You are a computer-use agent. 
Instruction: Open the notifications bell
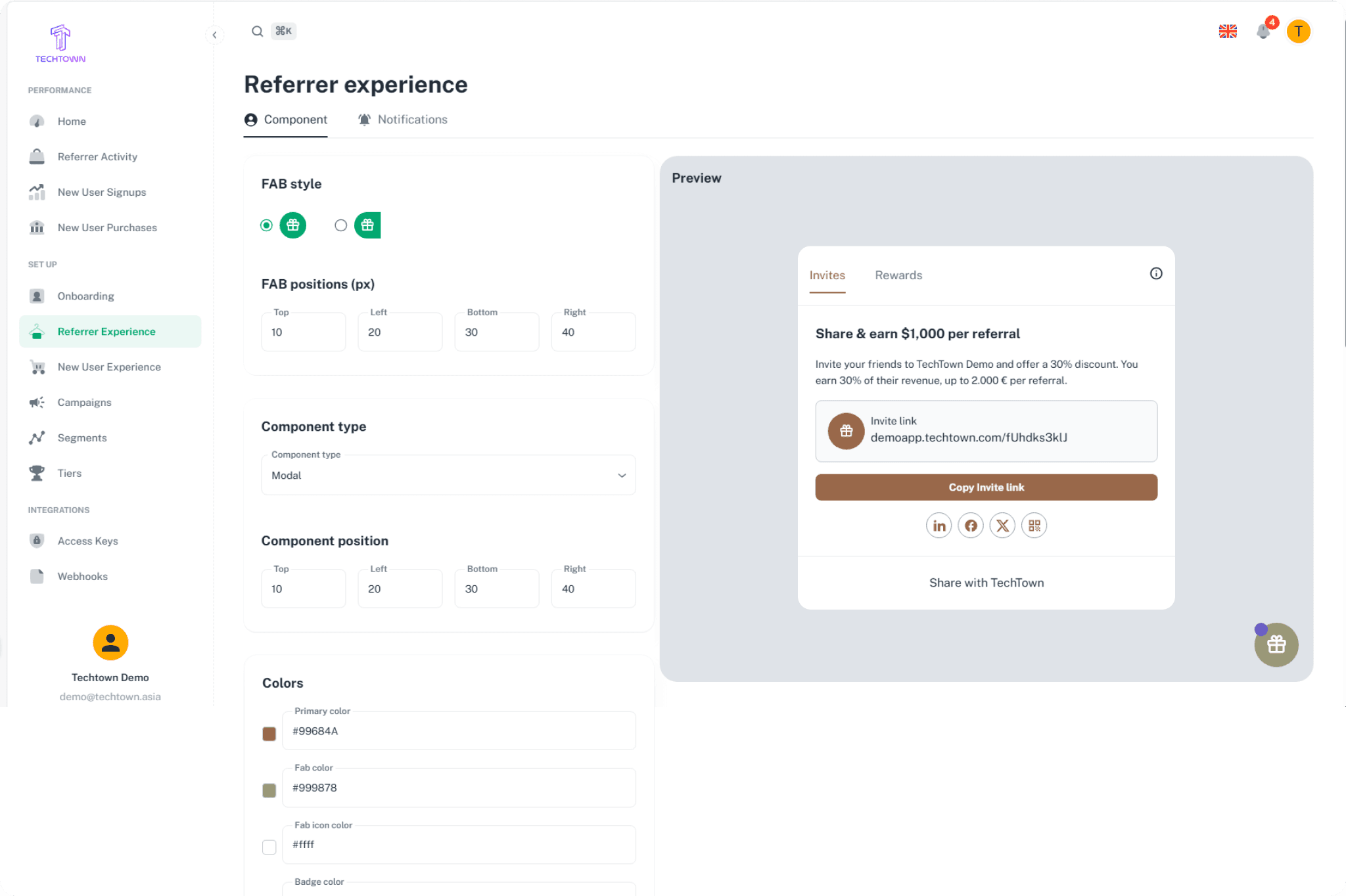pos(1263,31)
